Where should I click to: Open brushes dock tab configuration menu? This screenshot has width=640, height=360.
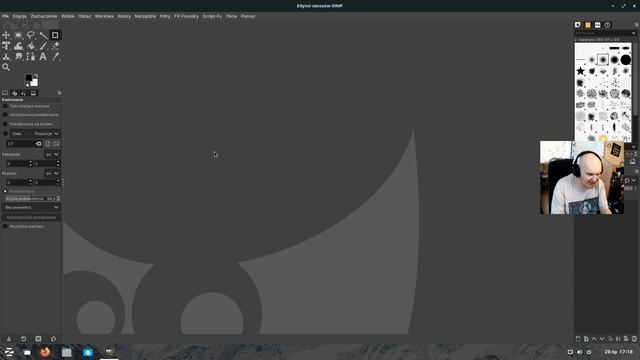pos(637,25)
